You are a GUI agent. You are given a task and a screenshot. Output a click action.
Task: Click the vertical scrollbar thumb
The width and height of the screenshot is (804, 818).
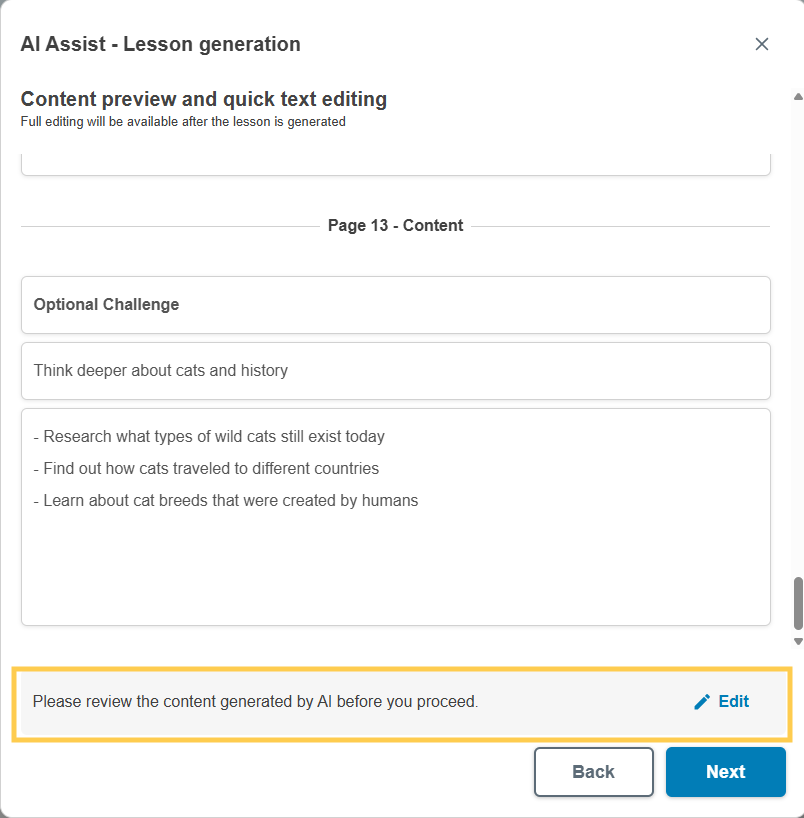797,603
